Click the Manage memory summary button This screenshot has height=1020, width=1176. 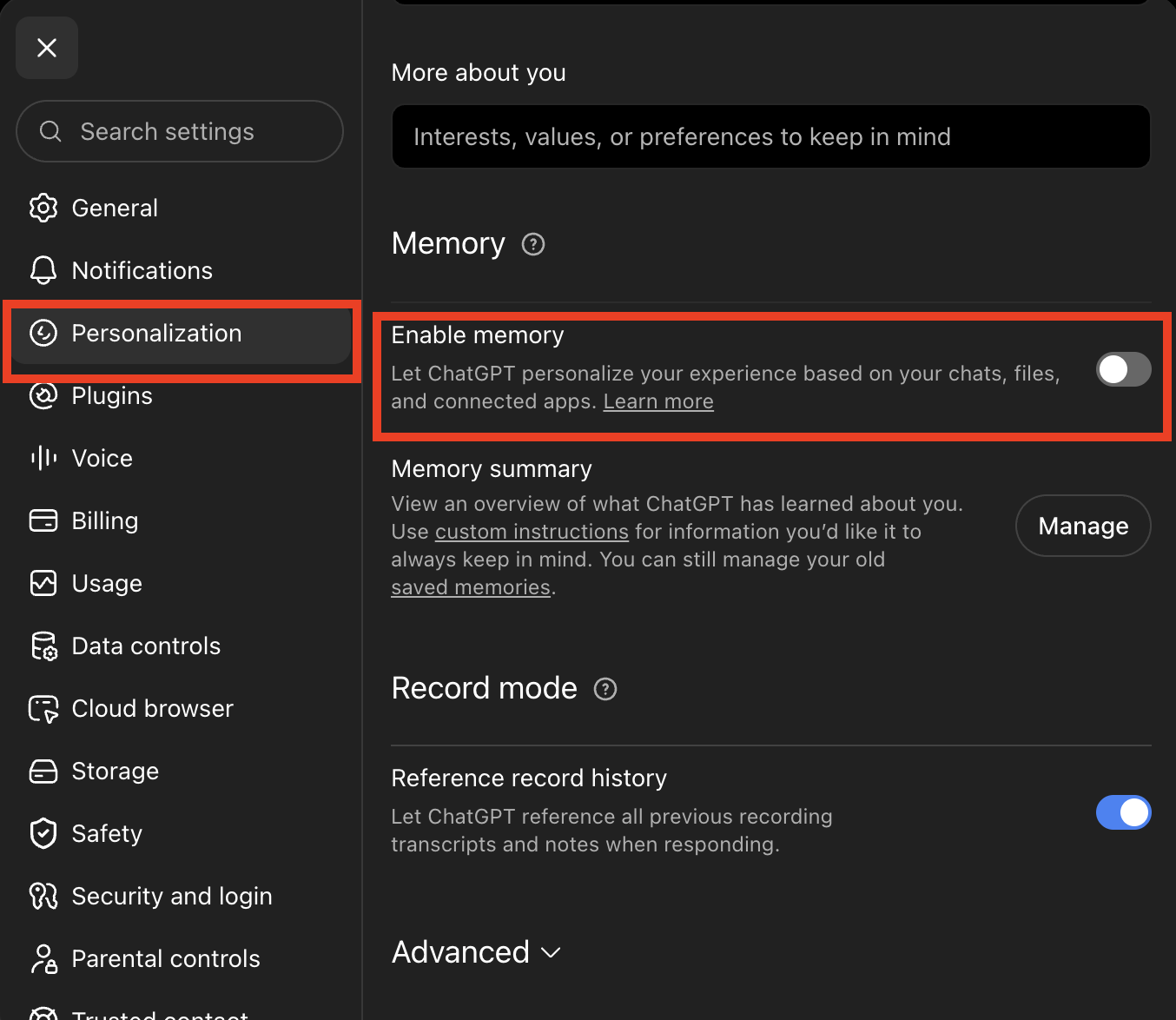[1083, 526]
